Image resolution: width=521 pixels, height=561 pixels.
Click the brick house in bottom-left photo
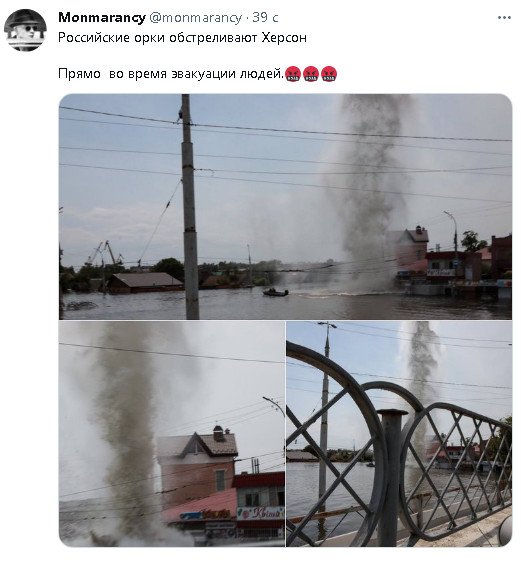(198, 465)
